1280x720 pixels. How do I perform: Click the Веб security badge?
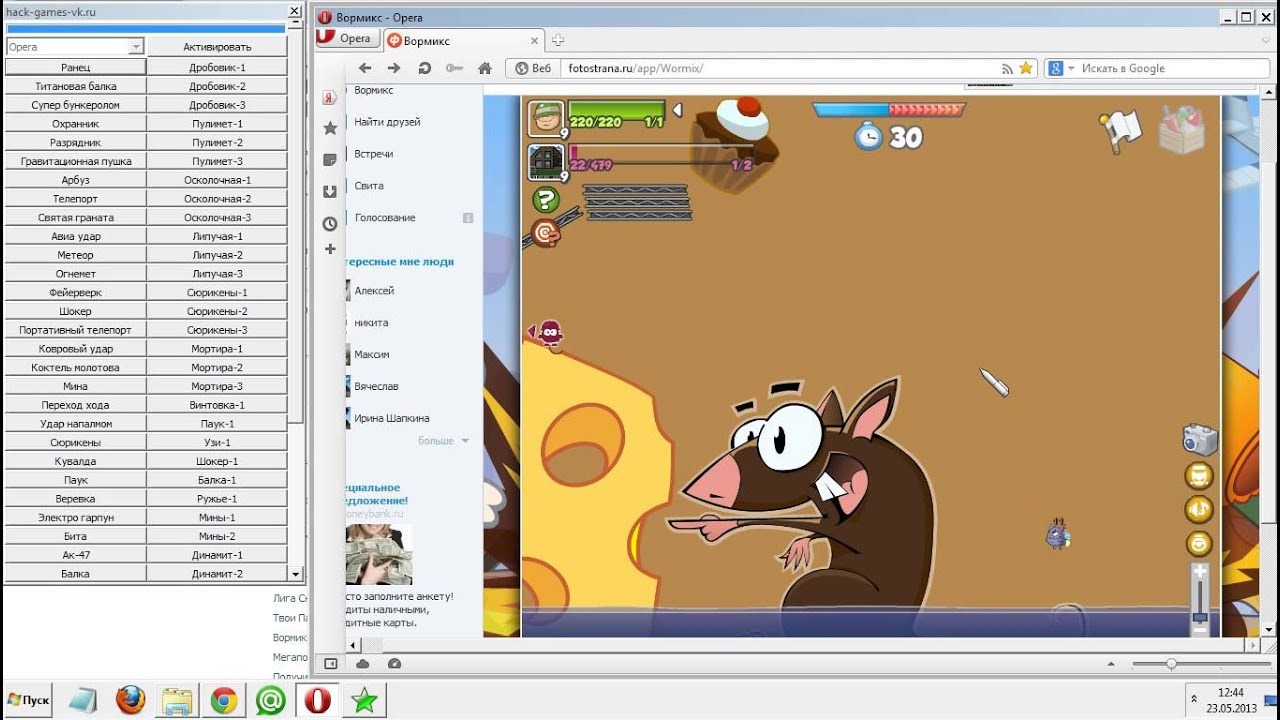click(532, 68)
